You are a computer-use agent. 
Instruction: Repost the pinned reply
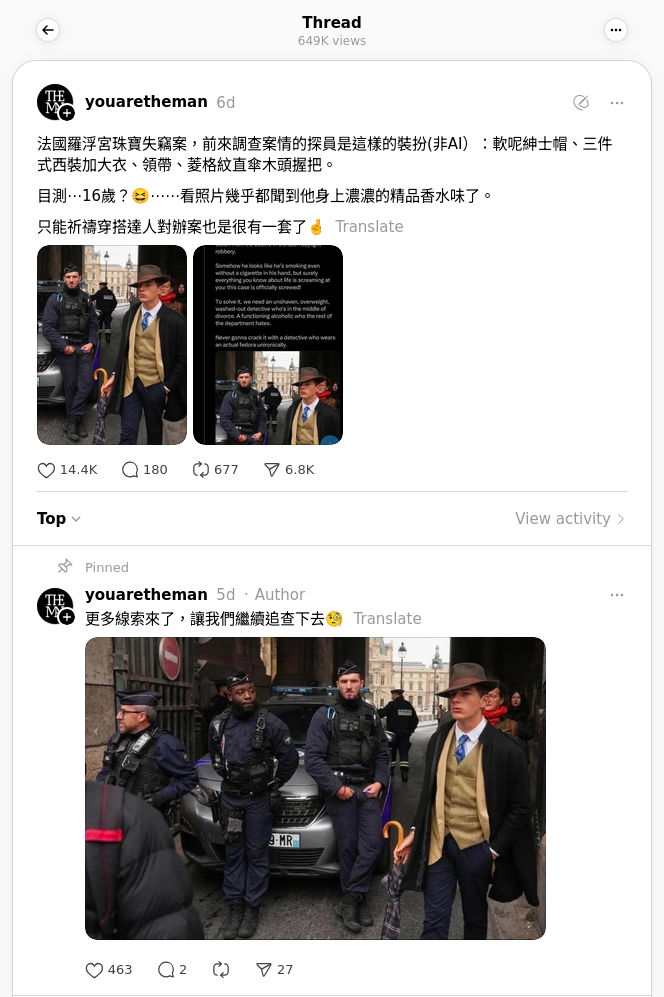(x=221, y=970)
